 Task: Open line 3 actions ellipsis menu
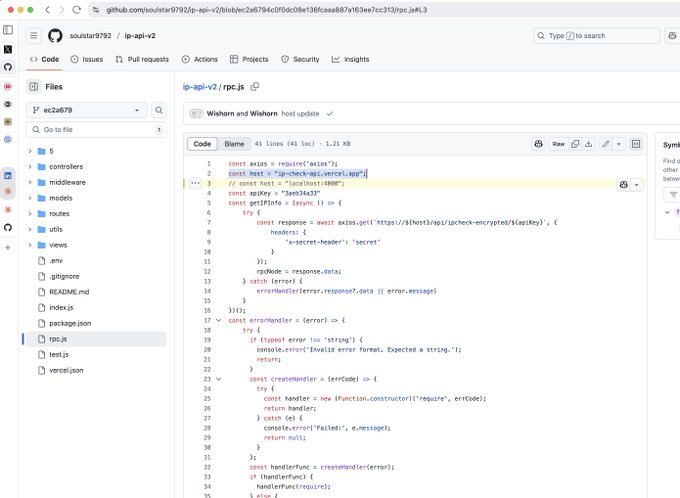point(195,183)
